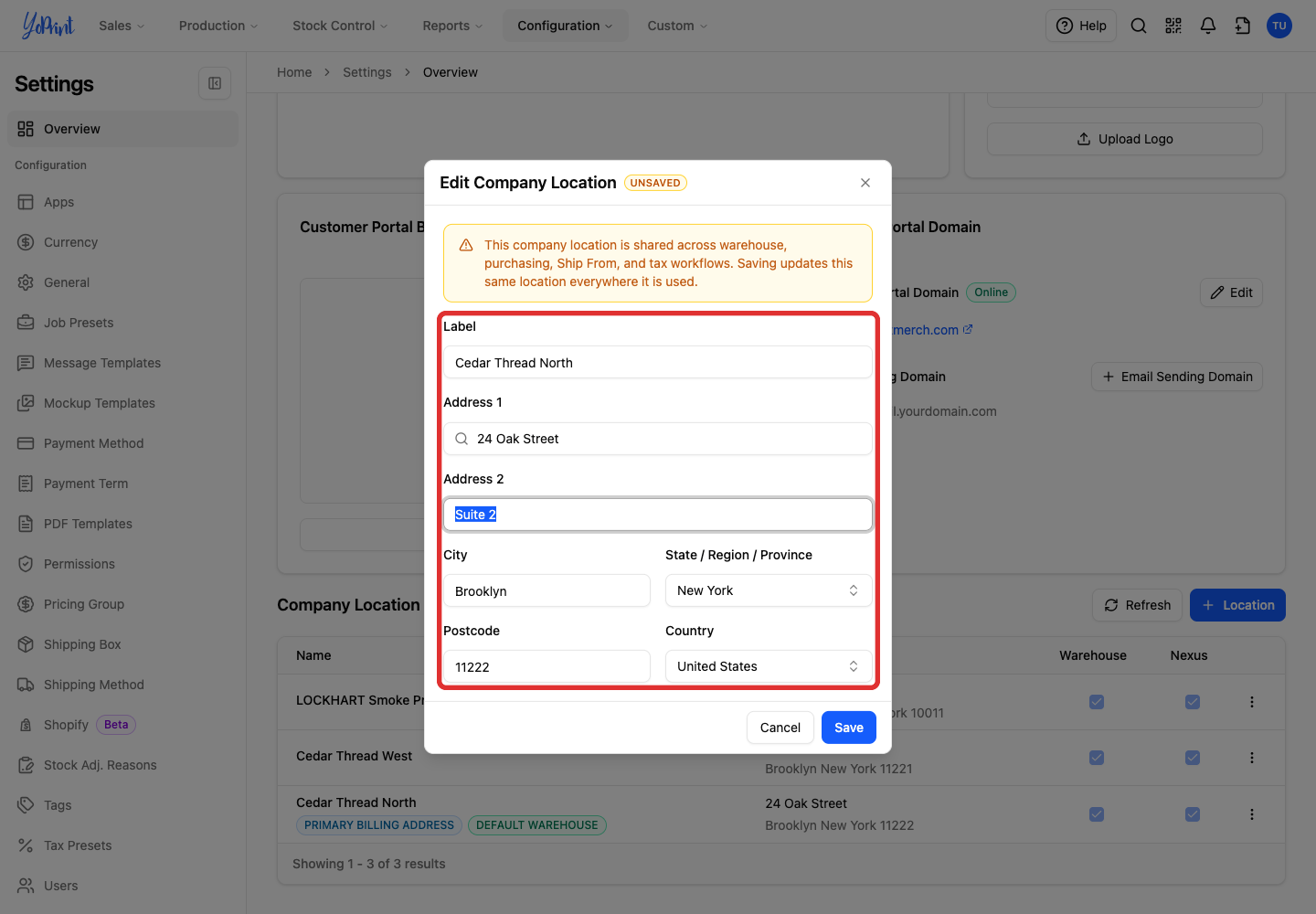Click the Postcode input field

coord(547,666)
